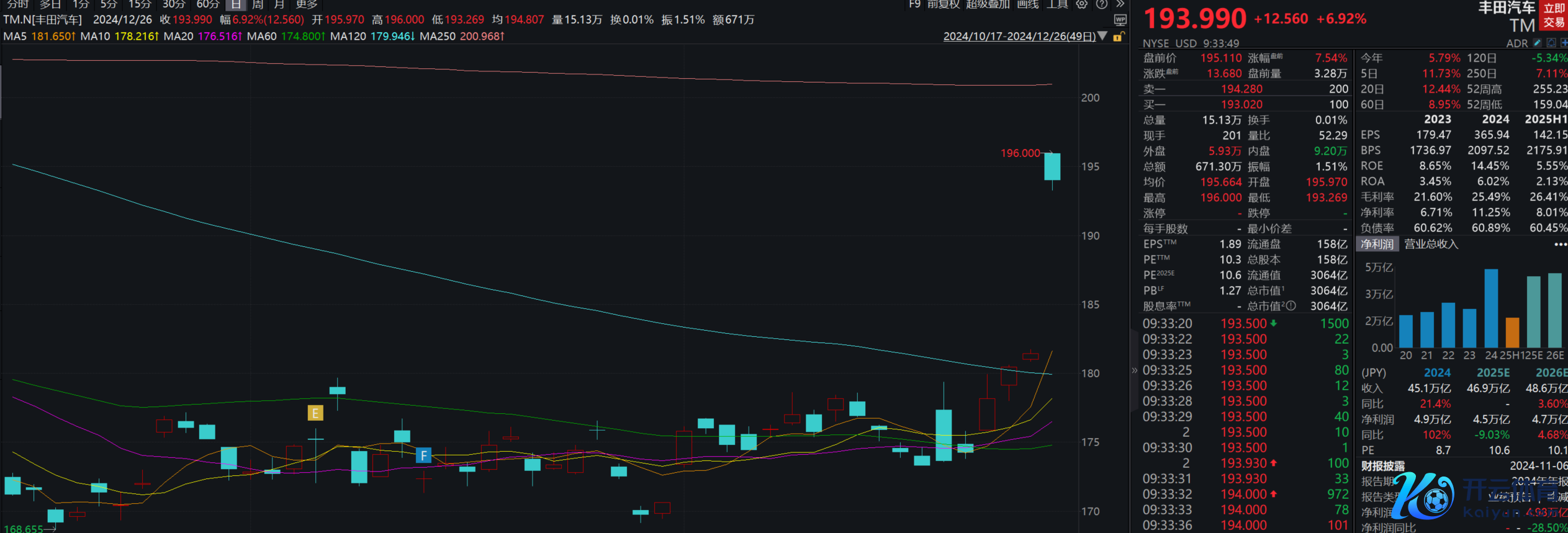Viewport: 1568px width, 533px height.
Task: Click the yellow E event marker on chart
Action: click(315, 413)
